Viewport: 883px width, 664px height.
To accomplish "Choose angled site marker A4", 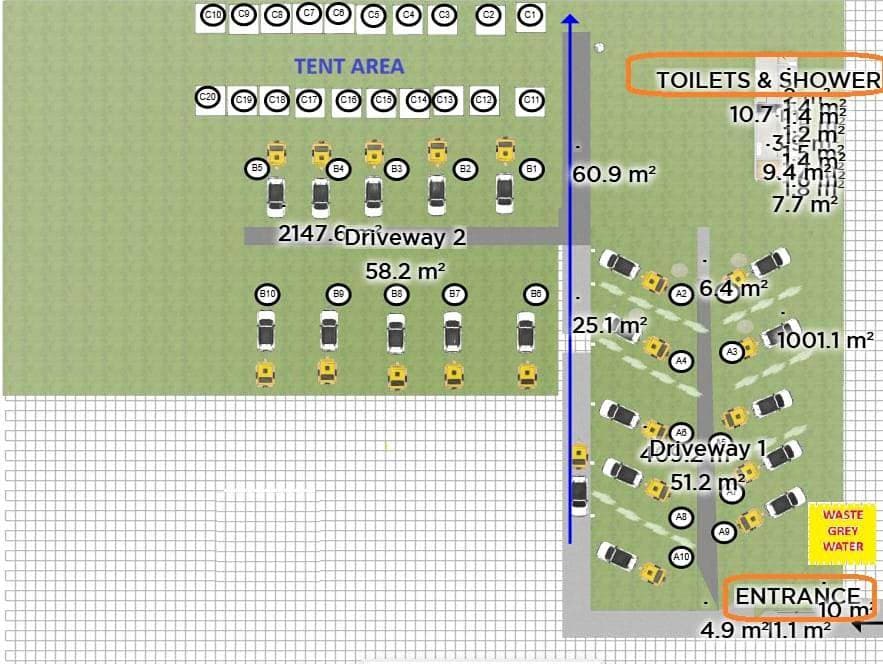I will [x=681, y=360].
